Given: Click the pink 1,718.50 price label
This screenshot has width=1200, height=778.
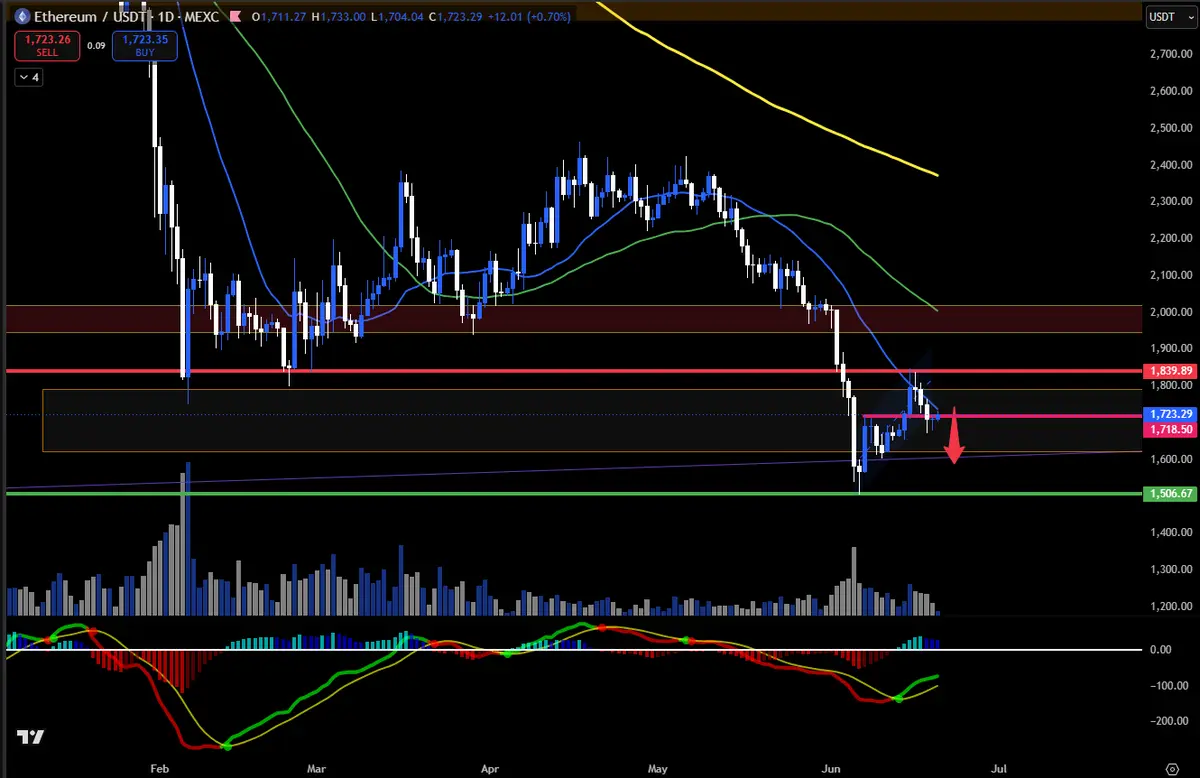Looking at the screenshot, I should click(x=1171, y=428).
